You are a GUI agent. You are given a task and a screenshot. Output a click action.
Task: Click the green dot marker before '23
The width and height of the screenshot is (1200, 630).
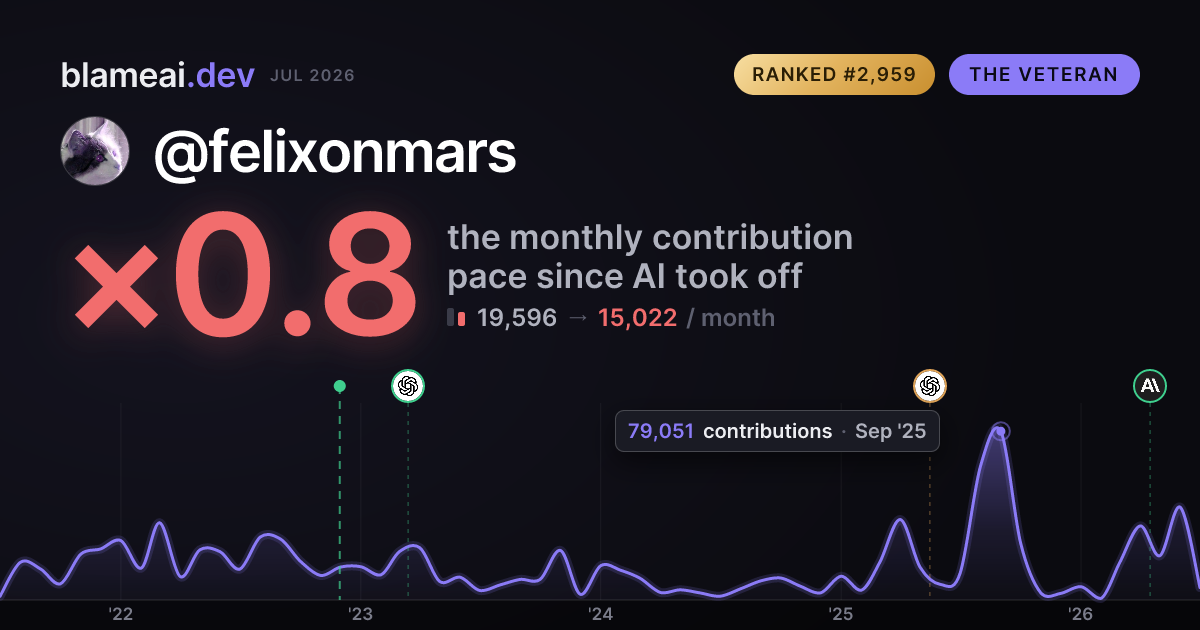point(340,386)
